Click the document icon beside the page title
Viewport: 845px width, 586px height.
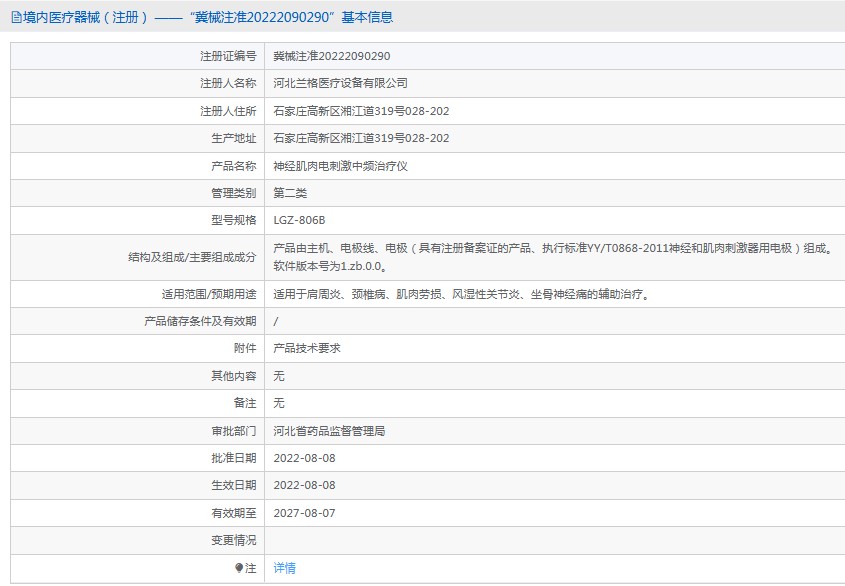[x=16, y=17]
